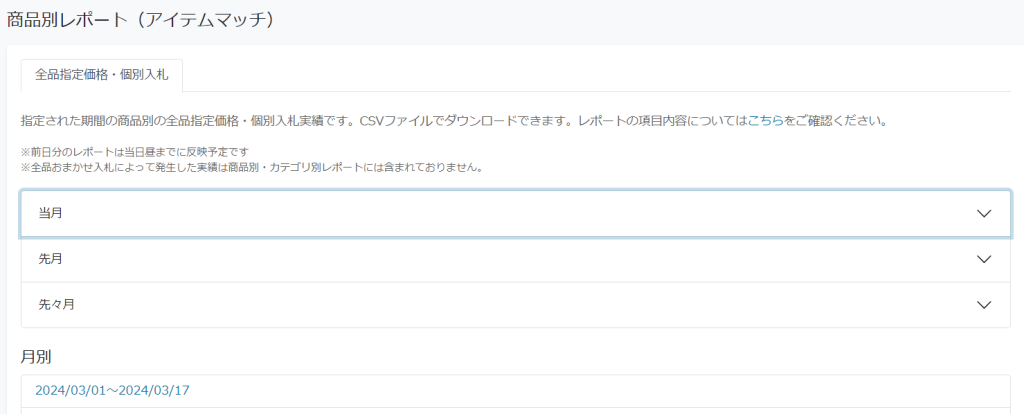The height and width of the screenshot is (414, 1024).
Task: Click the partially visible row below the 2024/03 link
Action: 516,411
